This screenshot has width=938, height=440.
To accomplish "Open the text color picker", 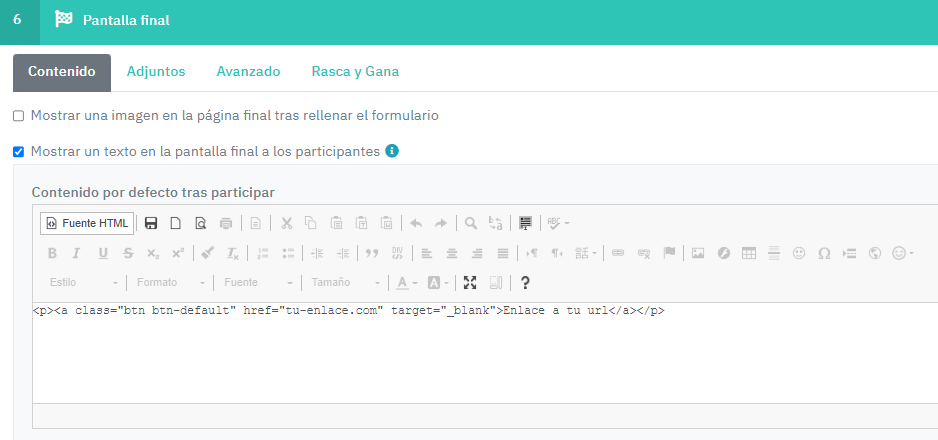I will tap(407, 282).
